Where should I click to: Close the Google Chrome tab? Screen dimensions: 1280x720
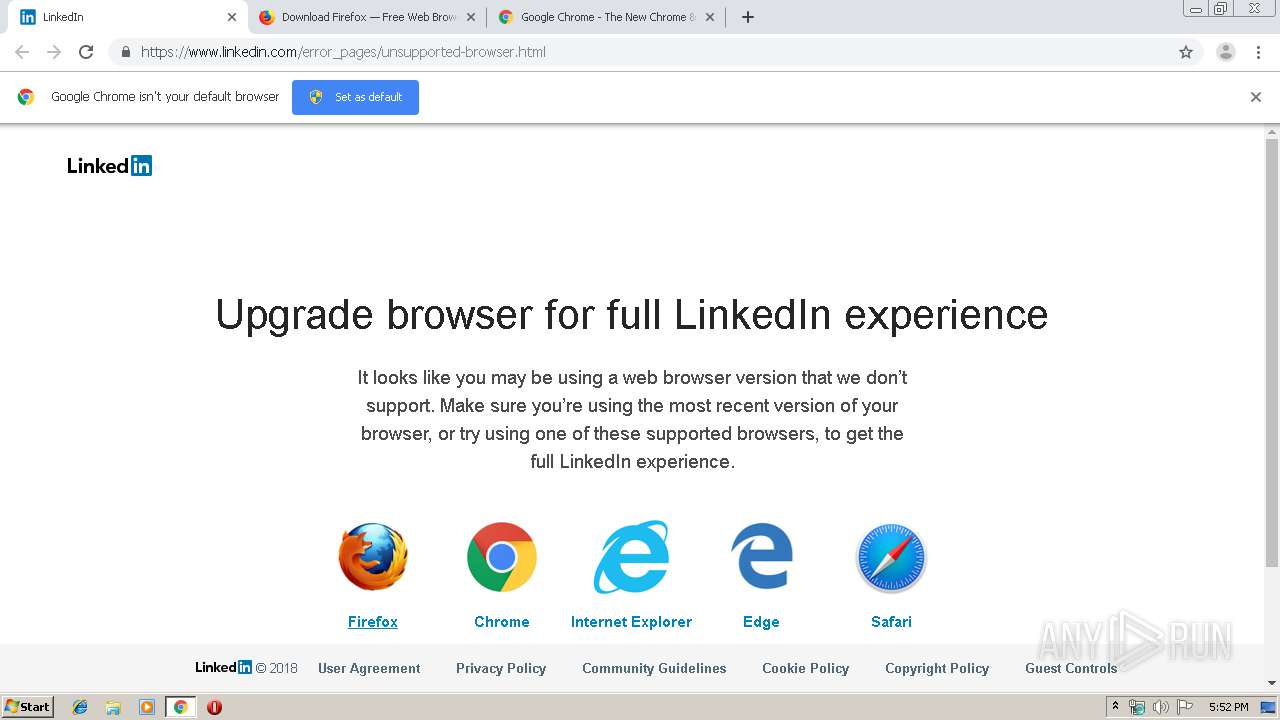coord(710,17)
